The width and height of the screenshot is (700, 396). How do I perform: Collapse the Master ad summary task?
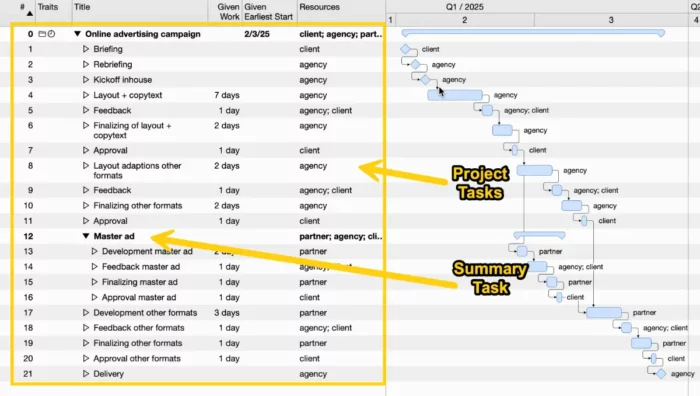[86, 236]
